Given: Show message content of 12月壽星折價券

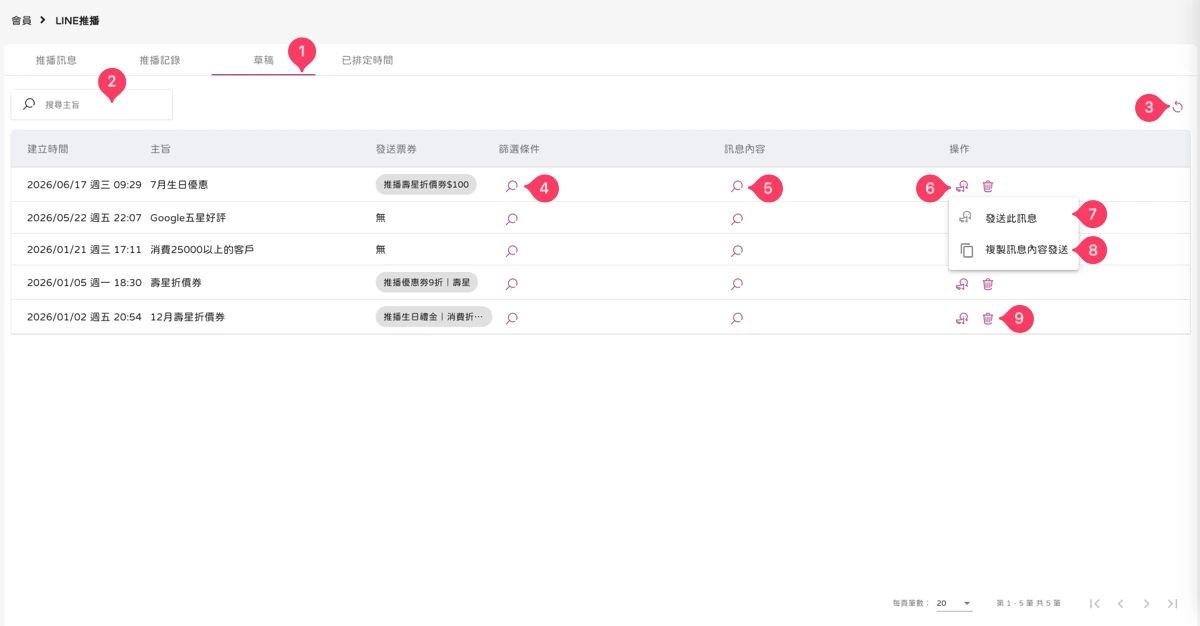Looking at the screenshot, I should pos(737,318).
